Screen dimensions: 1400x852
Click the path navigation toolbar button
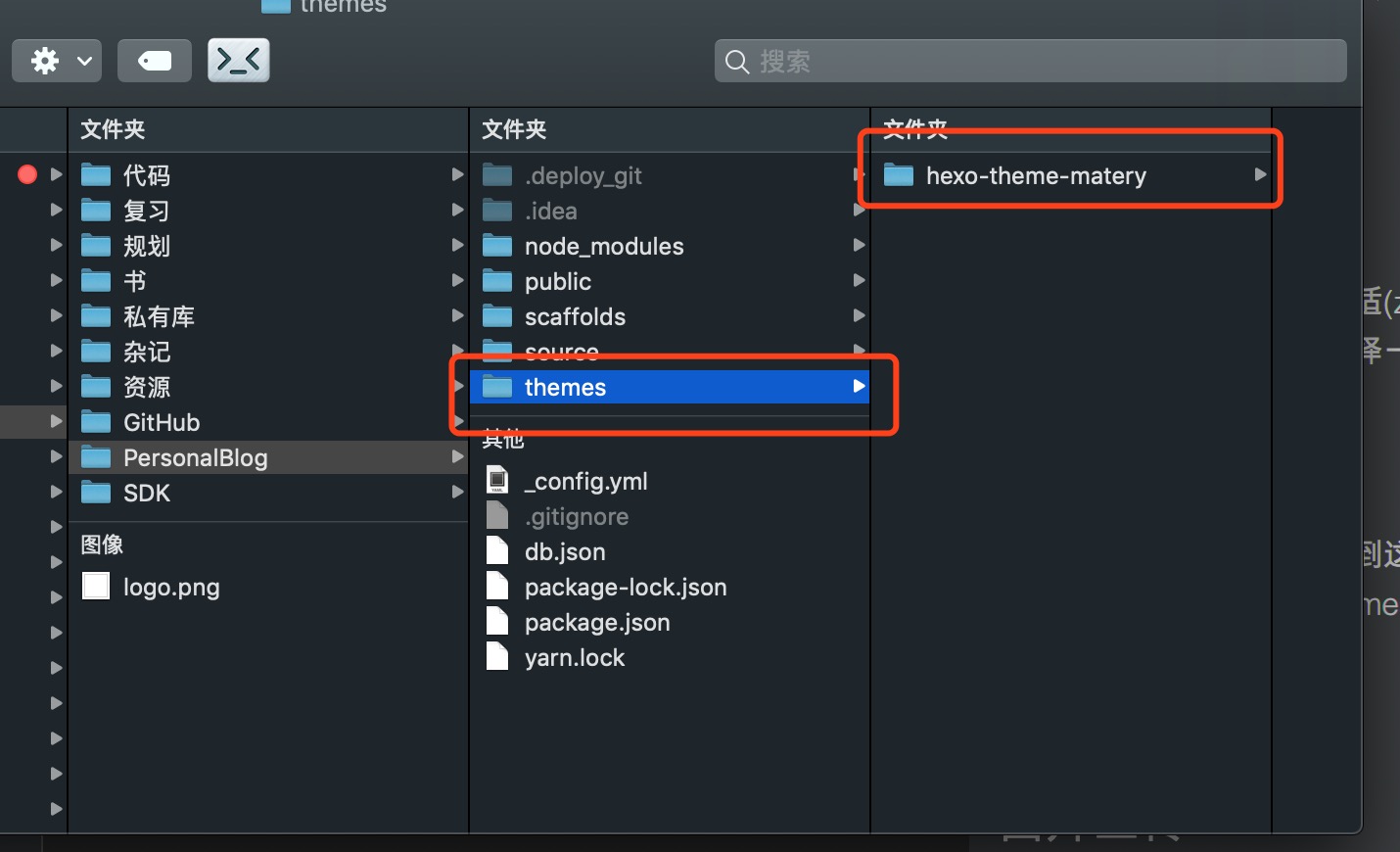[x=239, y=61]
